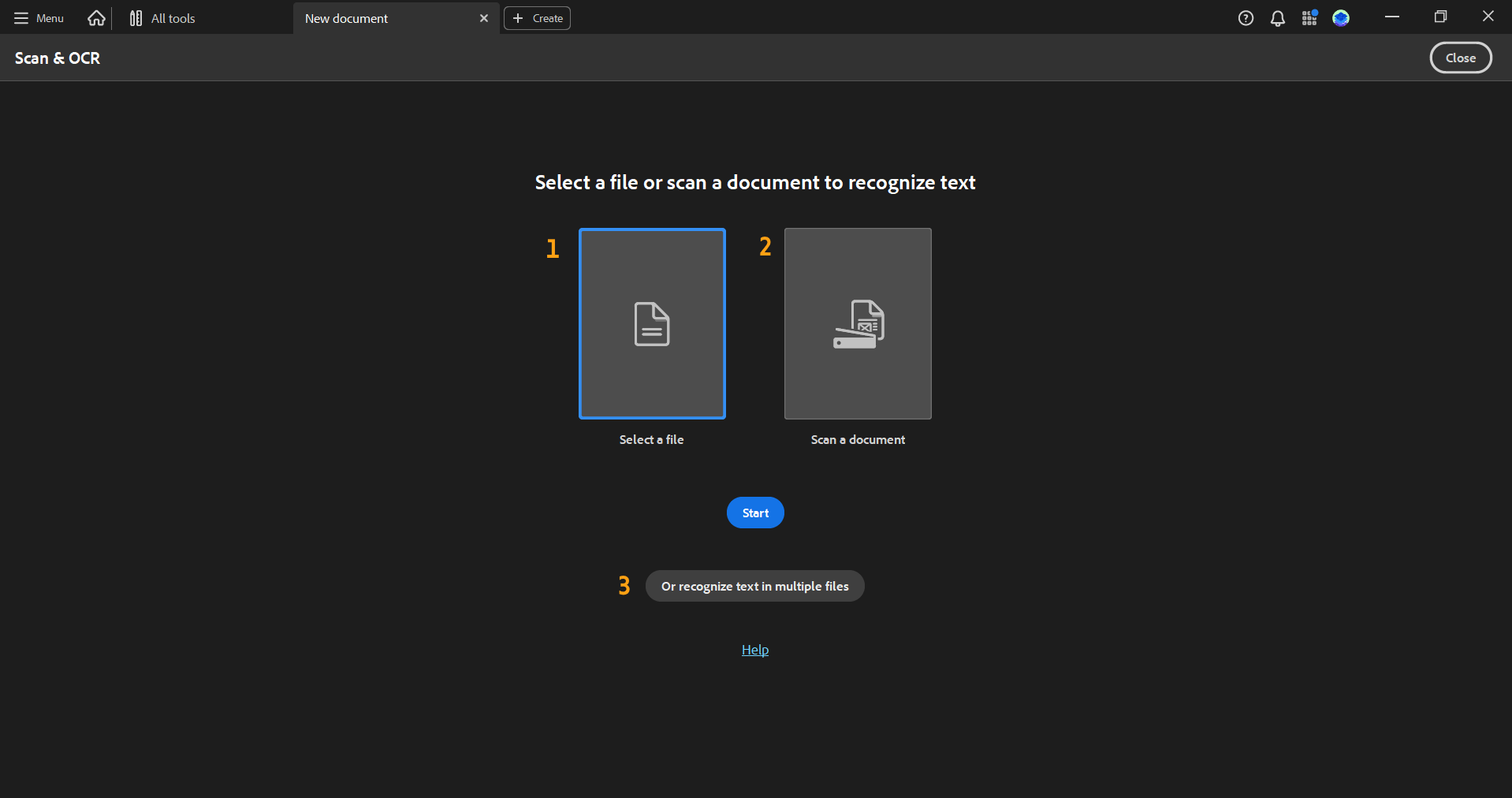Choose recognize text in multiple files
This screenshot has height=798, width=1512.
[754, 586]
